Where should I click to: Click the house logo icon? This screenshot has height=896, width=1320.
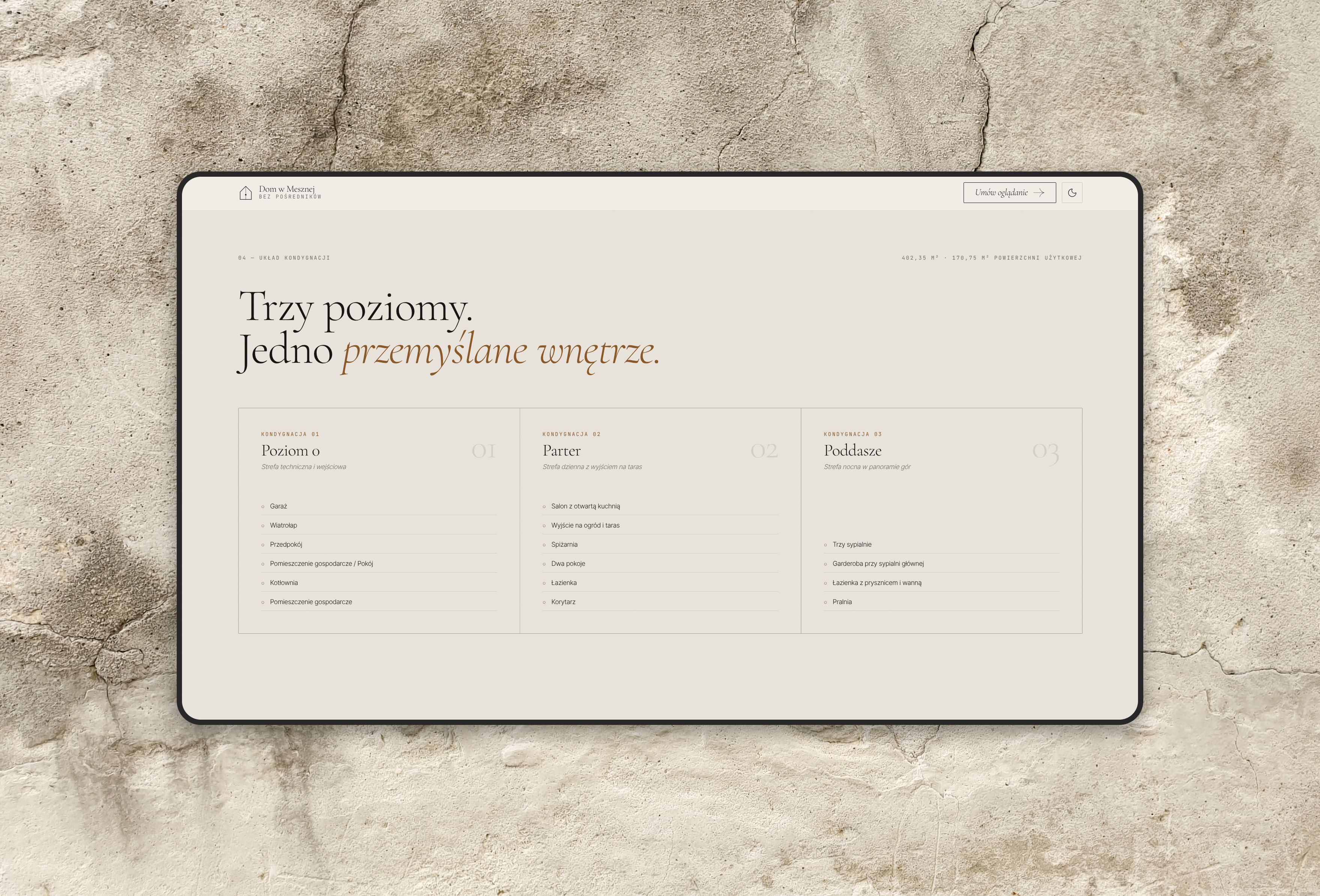(245, 193)
